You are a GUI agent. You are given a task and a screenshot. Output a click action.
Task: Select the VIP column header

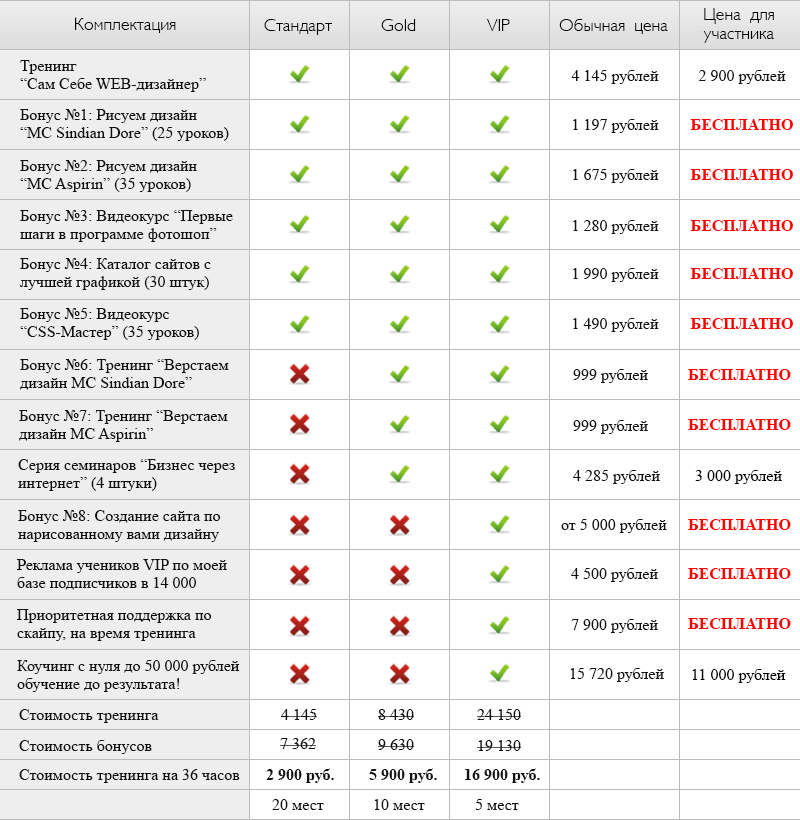point(499,25)
